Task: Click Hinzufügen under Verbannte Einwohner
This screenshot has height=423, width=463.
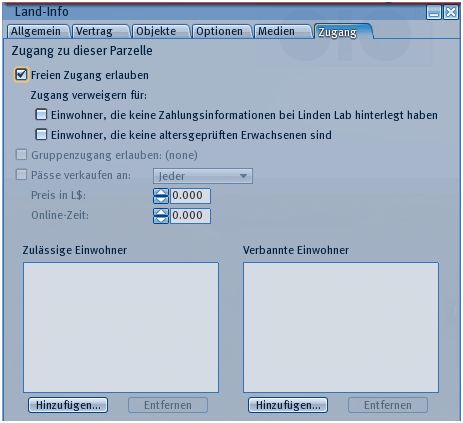Action: pyautogui.click(x=288, y=405)
